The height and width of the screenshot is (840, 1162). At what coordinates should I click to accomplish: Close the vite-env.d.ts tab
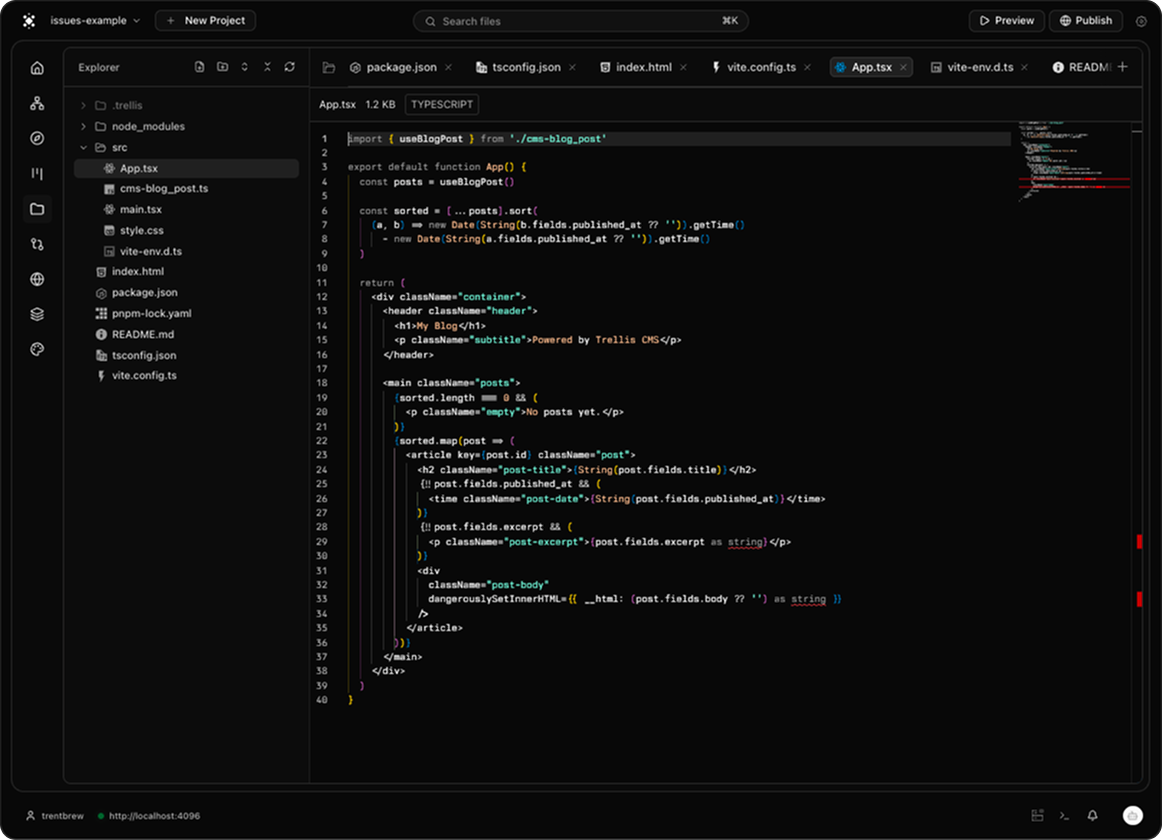(x=1024, y=67)
